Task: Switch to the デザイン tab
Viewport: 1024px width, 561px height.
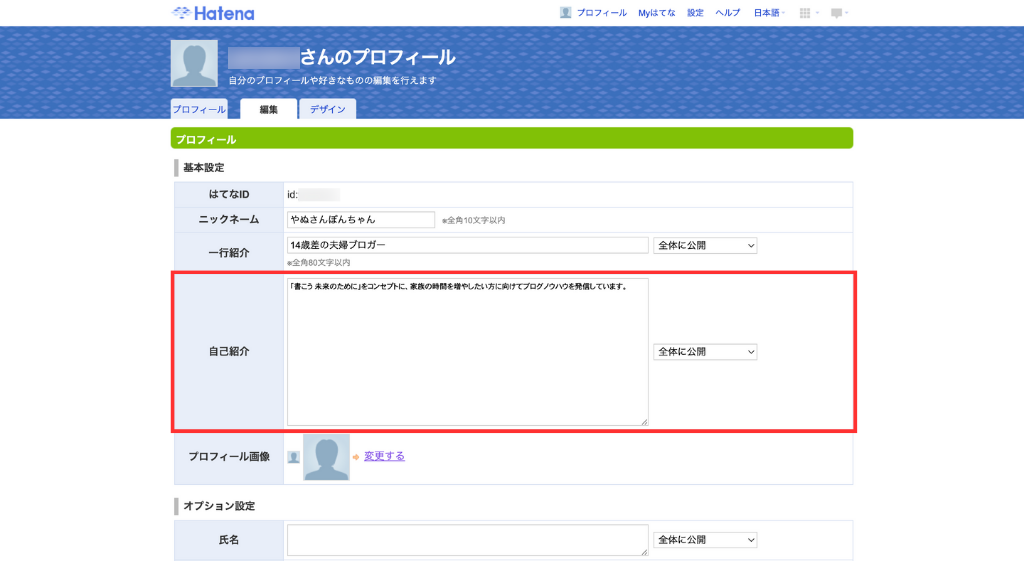Action: pos(327,109)
